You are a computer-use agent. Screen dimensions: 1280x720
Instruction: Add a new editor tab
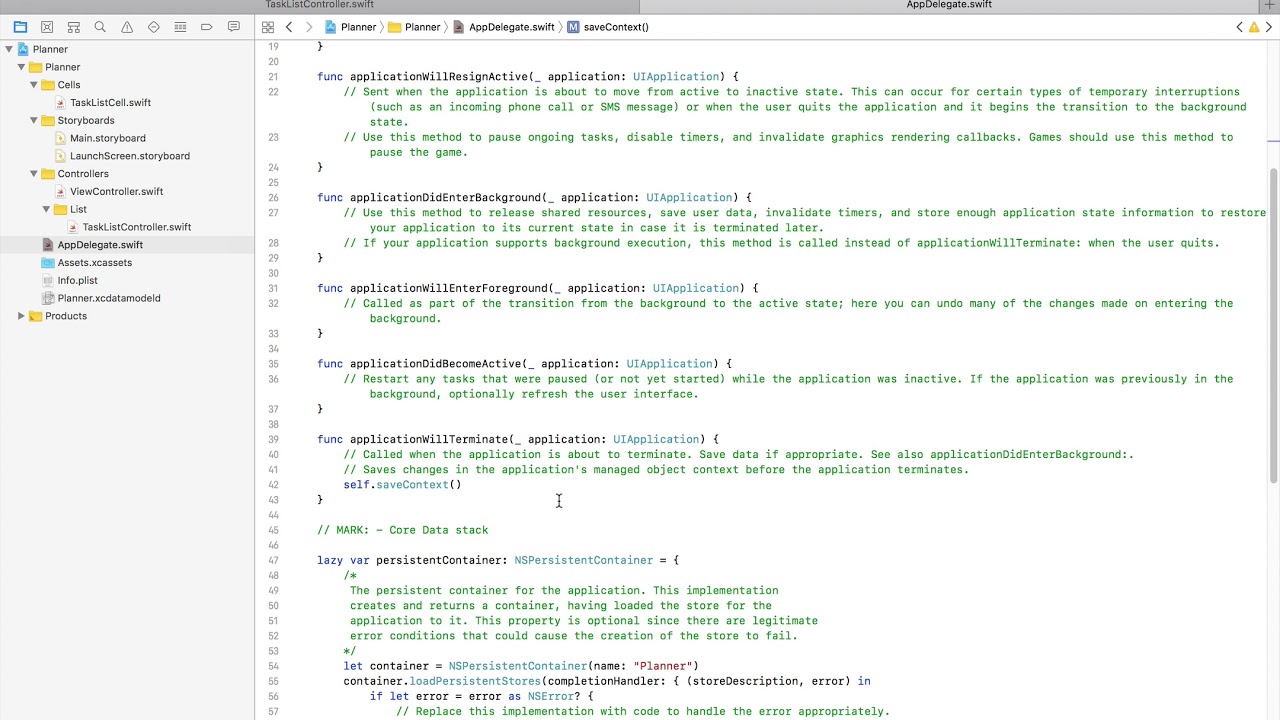[x=1270, y=5]
